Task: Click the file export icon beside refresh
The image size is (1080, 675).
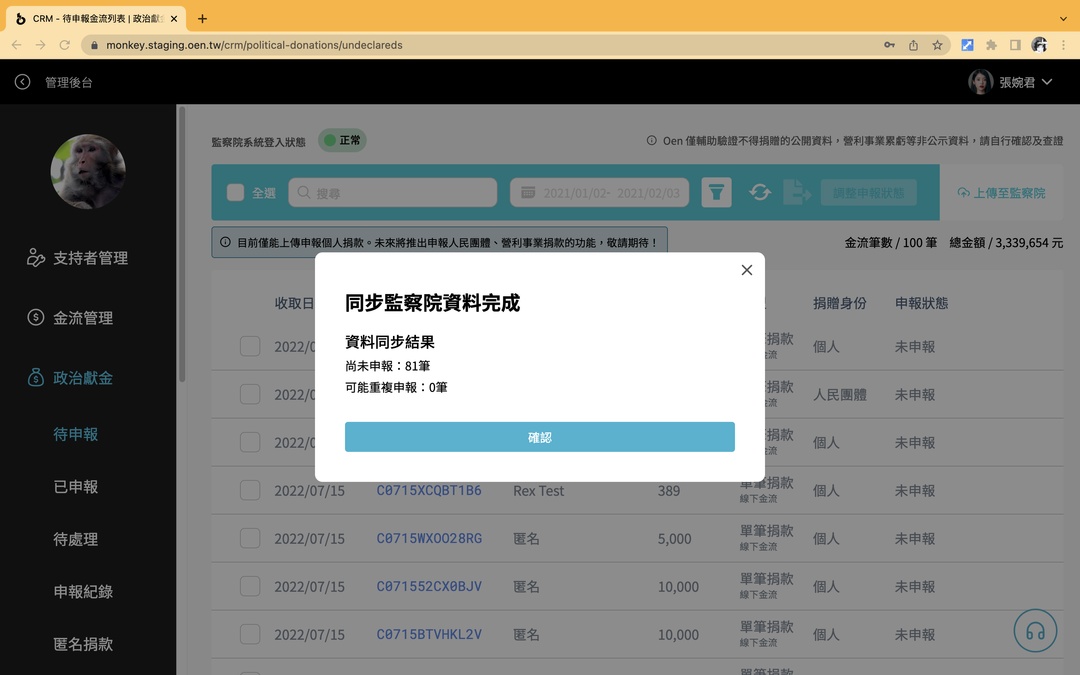Action: coord(800,191)
